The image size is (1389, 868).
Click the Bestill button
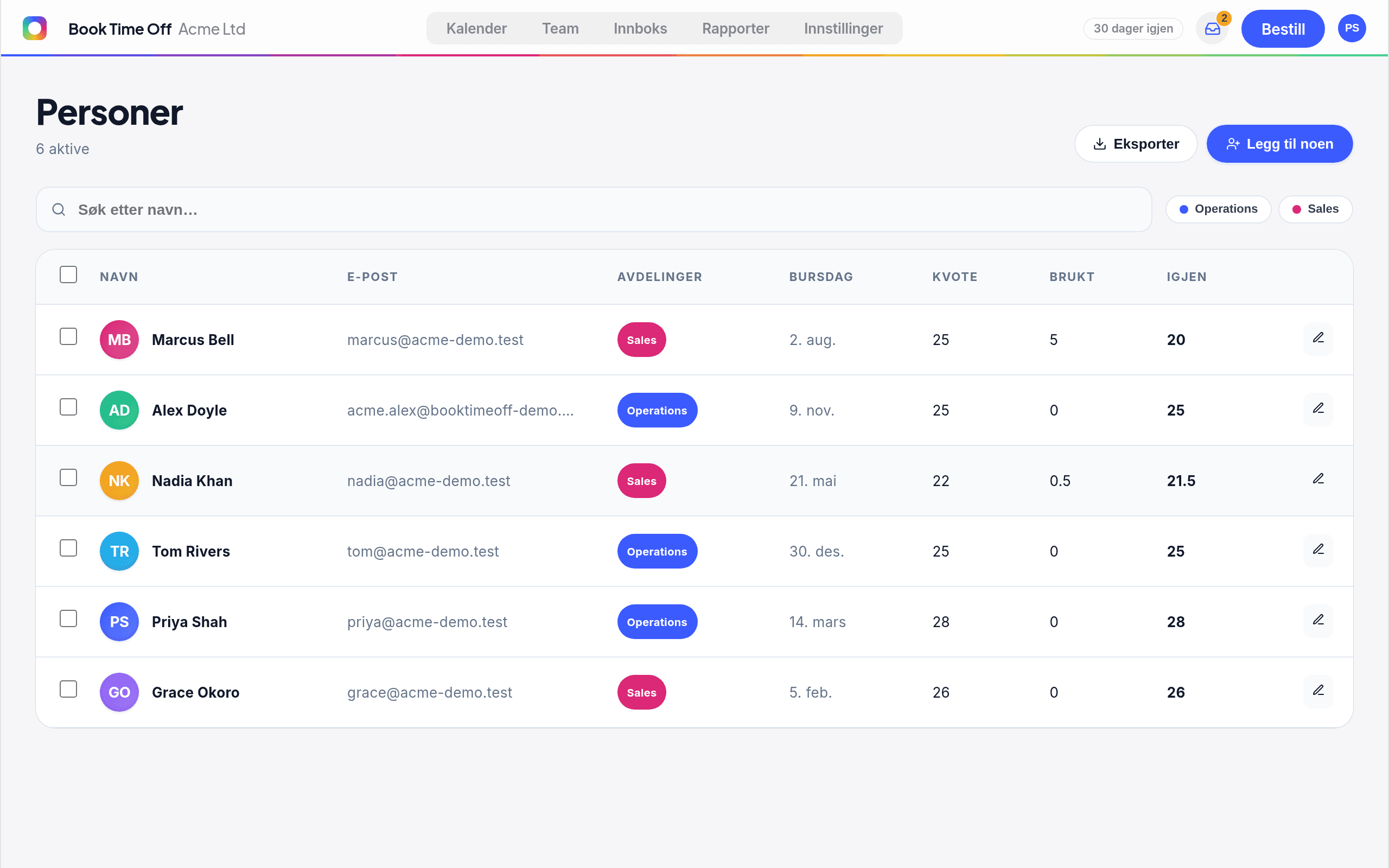1283,29
